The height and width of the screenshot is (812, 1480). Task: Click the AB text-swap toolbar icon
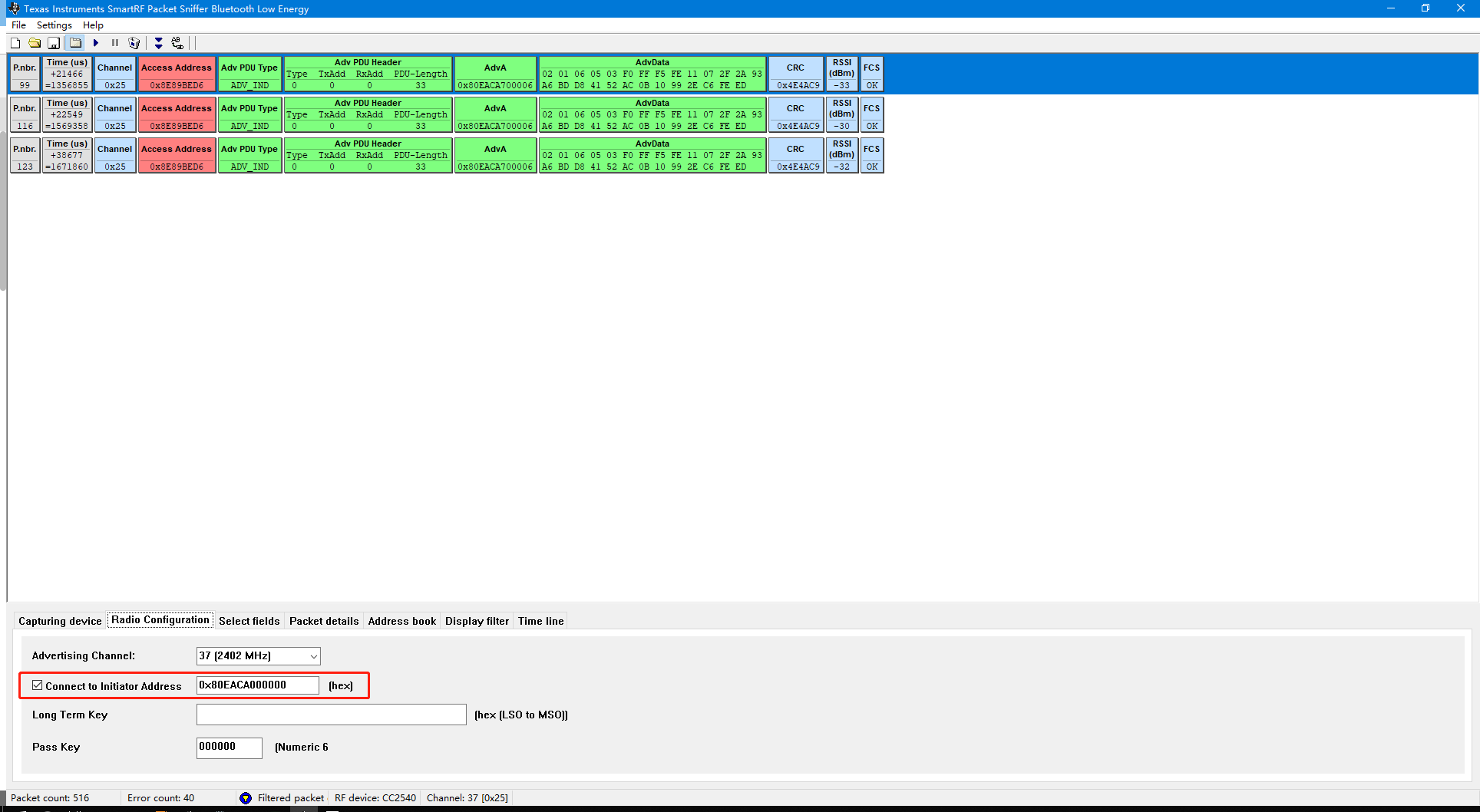(x=177, y=42)
